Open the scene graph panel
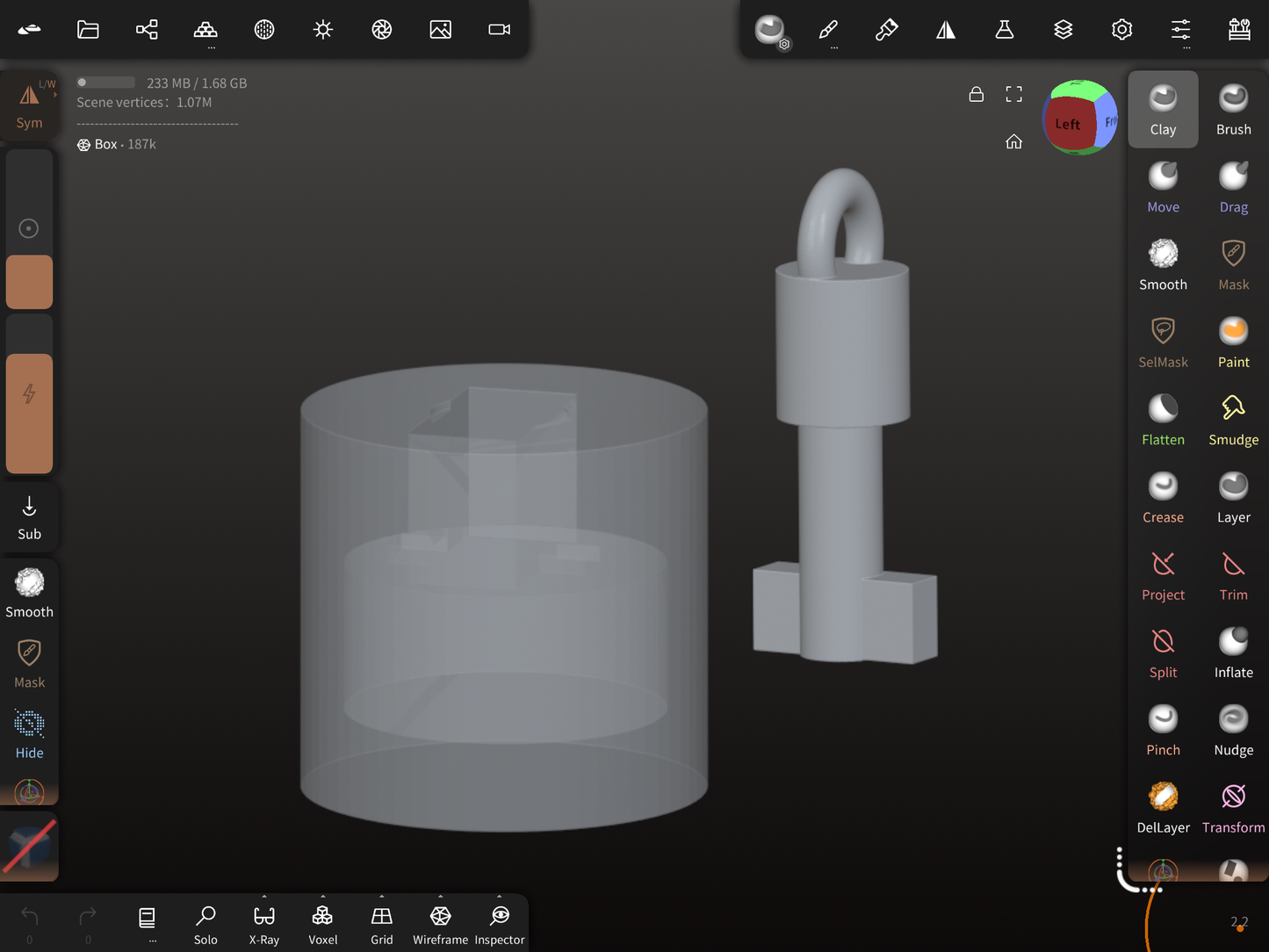Viewport: 1269px width, 952px height. pyautogui.click(x=147, y=29)
